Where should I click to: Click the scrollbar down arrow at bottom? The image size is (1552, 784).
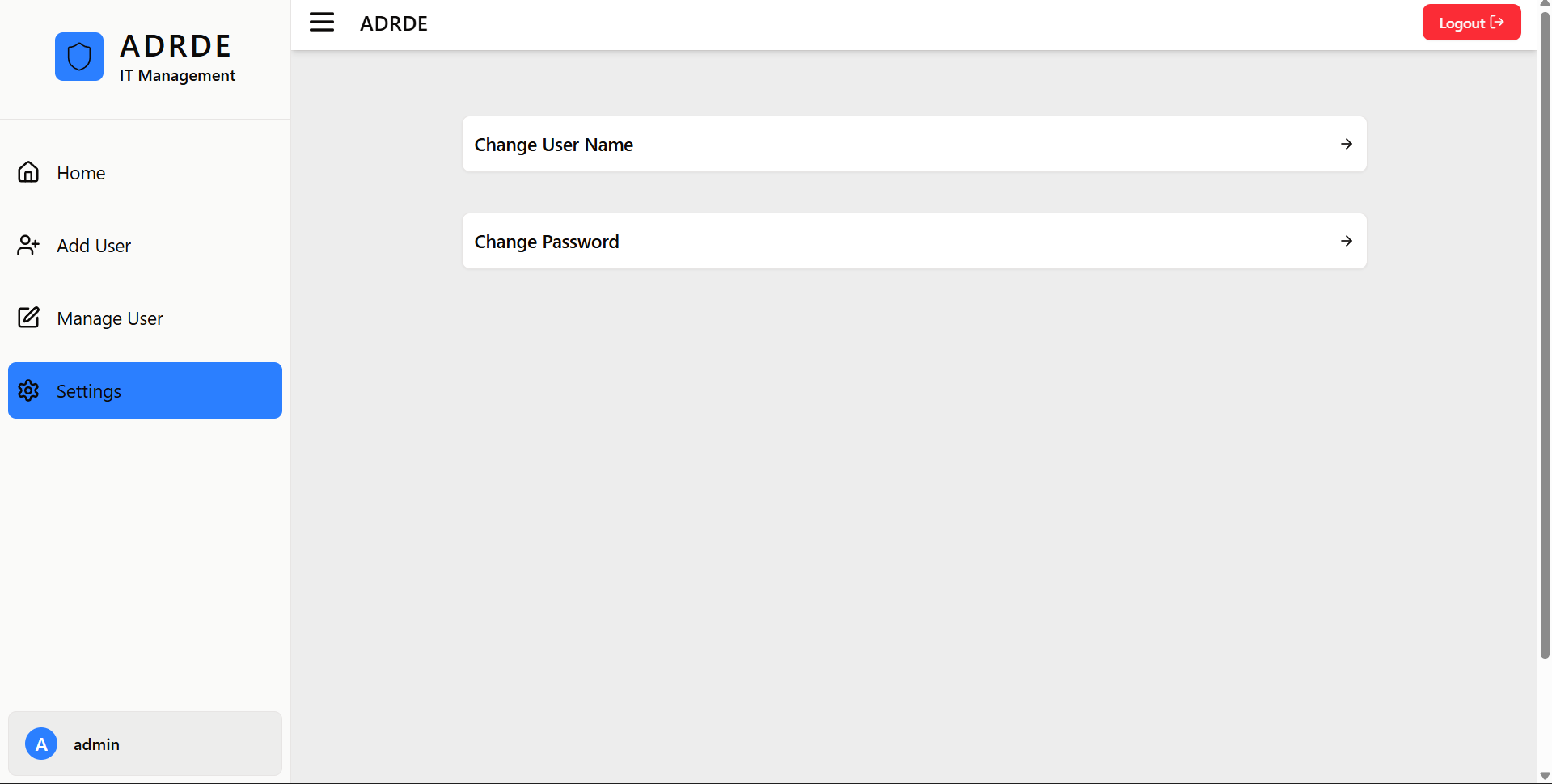[1545, 777]
